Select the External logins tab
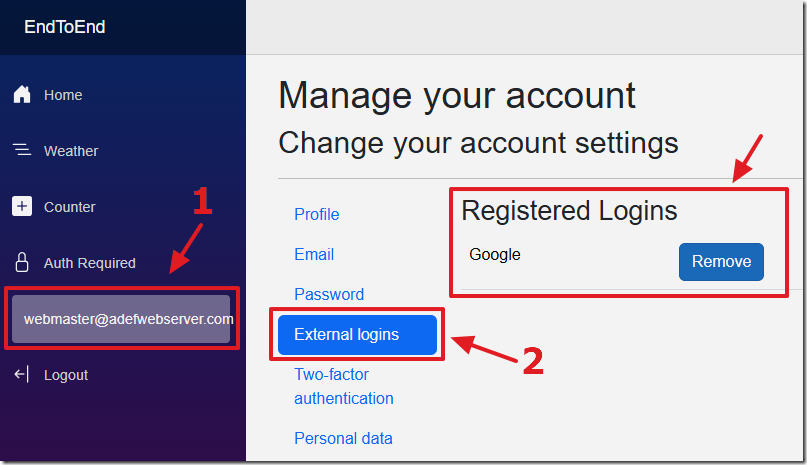Viewport: 807px width, 465px height. point(357,335)
